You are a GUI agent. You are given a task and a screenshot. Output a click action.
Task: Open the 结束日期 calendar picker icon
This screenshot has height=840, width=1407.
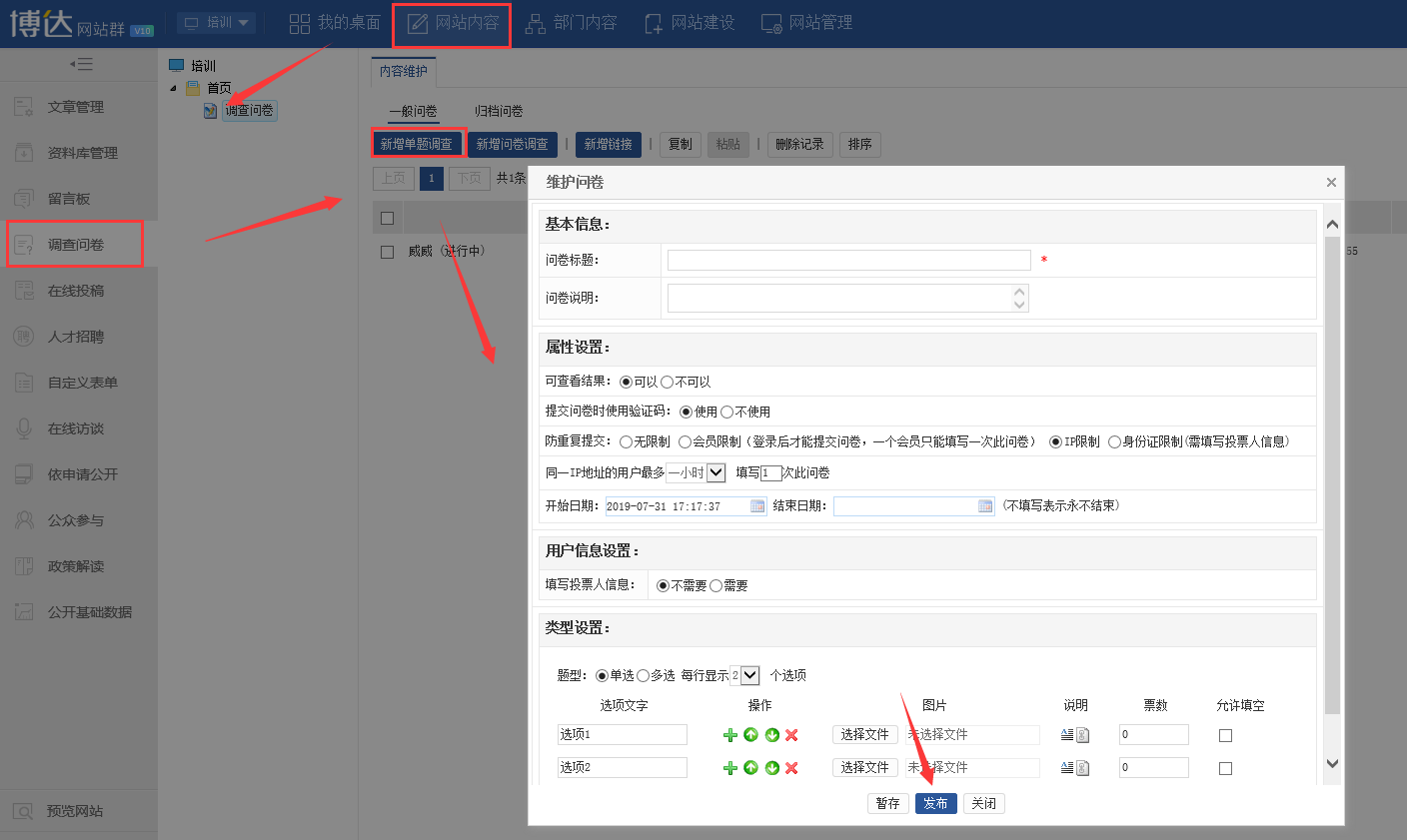tap(985, 506)
